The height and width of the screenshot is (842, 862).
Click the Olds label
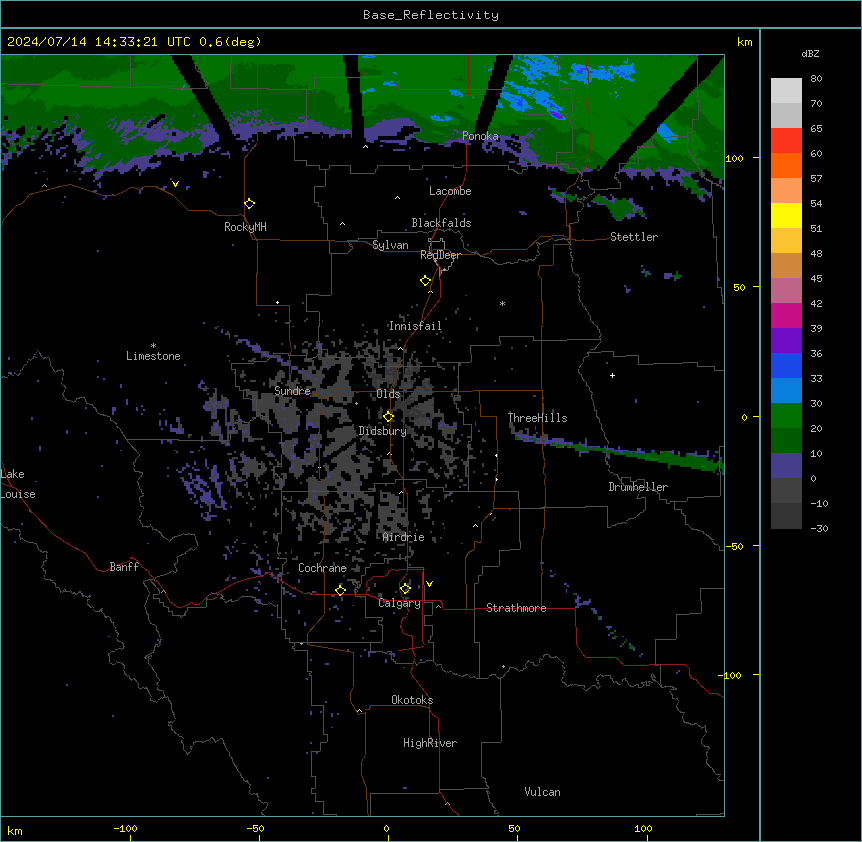(x=388, y=394)
